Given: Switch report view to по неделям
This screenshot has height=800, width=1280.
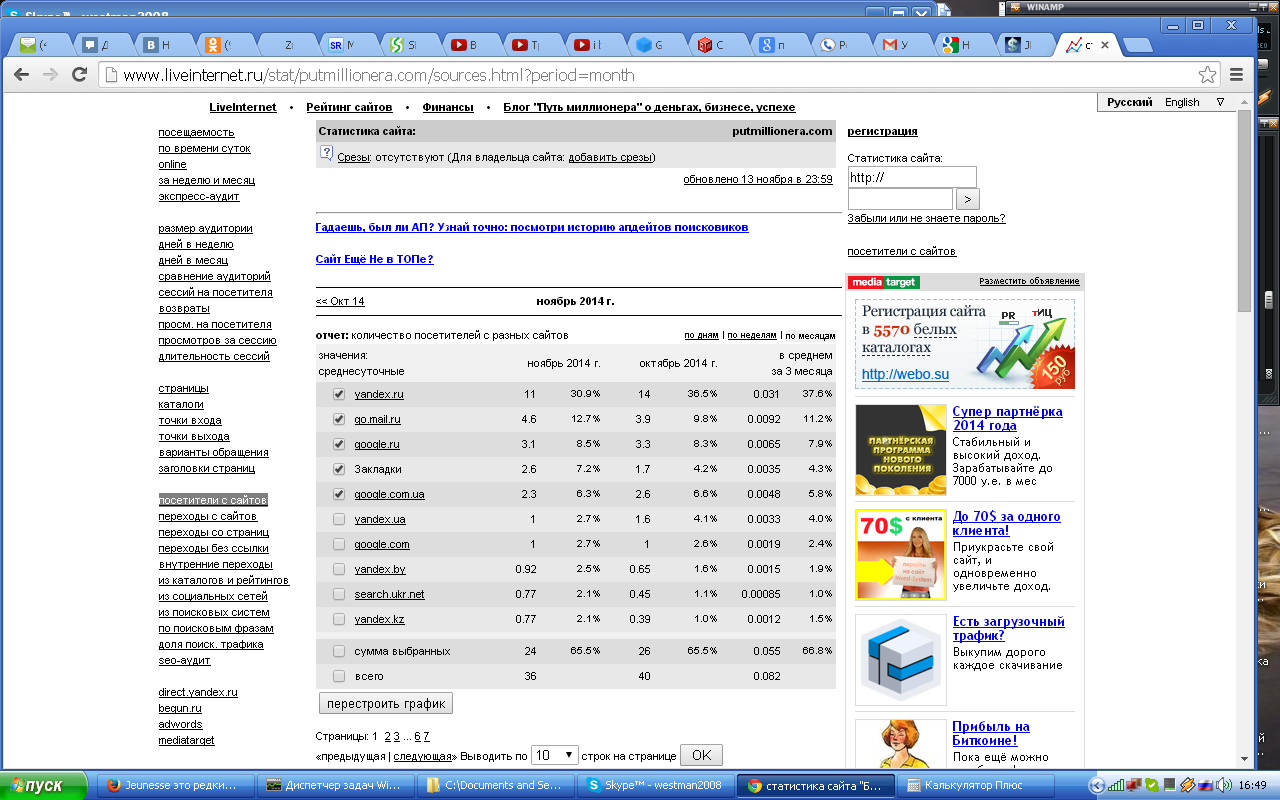Looking at the screenshot, I should [x=752, y=335].
